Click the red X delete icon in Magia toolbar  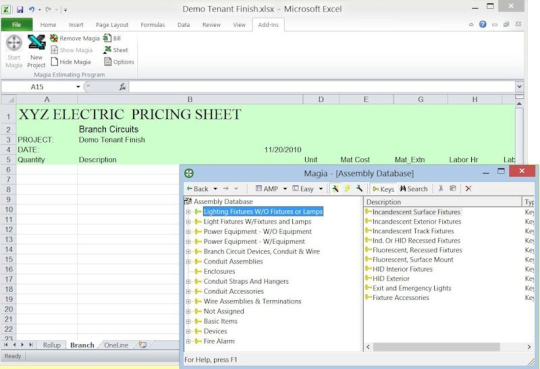pyautogui.click(x=468, y=188)
